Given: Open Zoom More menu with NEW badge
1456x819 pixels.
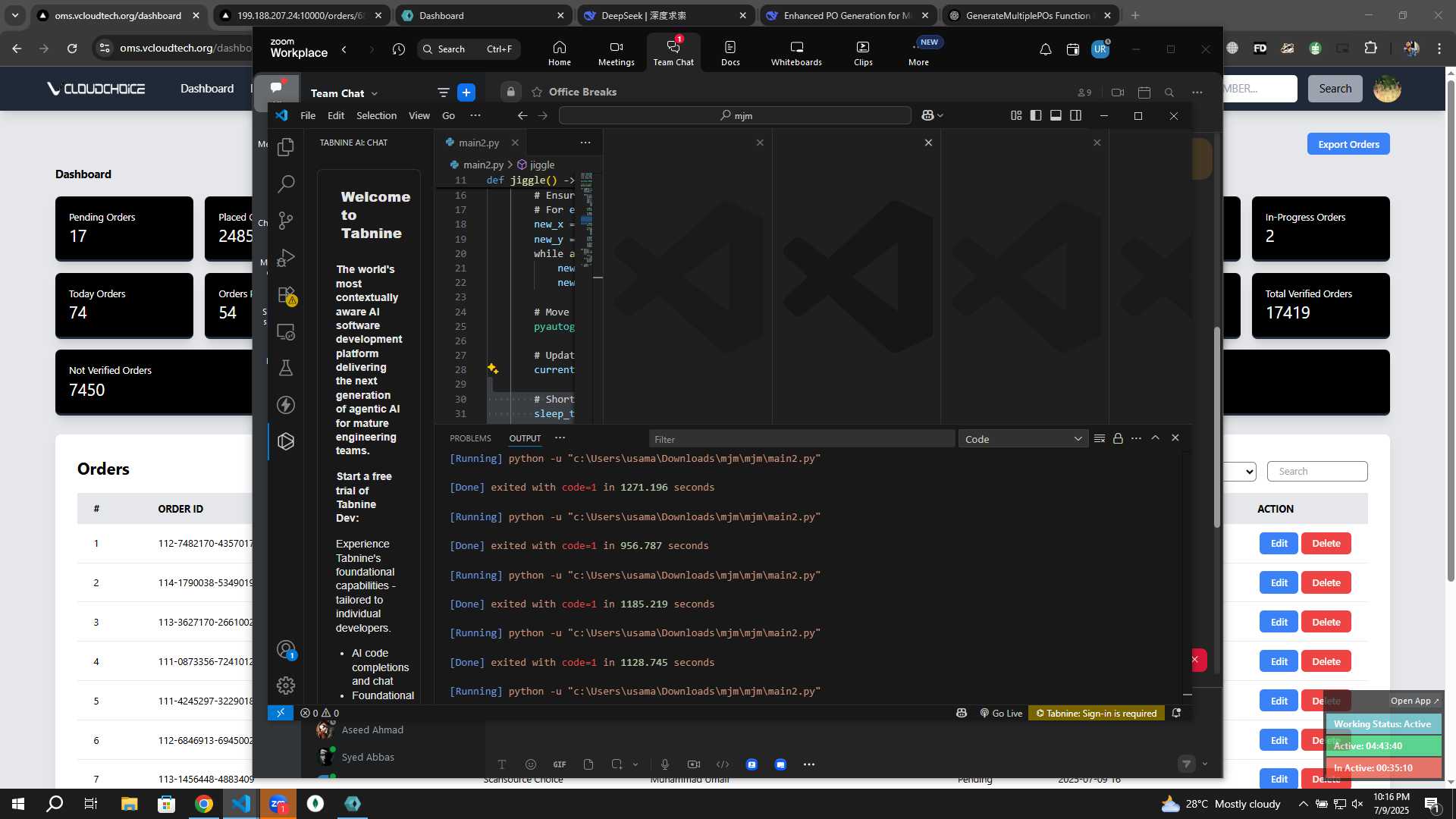Looking at the screenshot, I should pos(919,52).
